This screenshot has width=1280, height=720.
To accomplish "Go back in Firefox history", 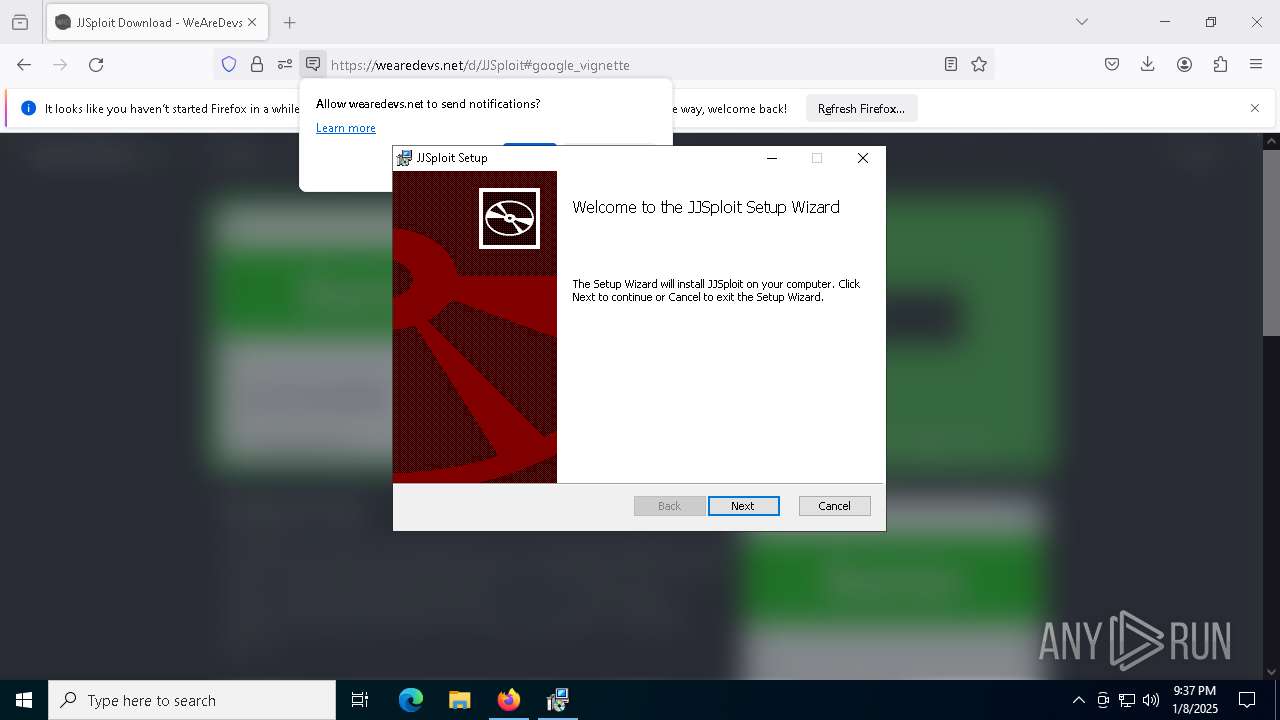I will click(x=24, y=65).
